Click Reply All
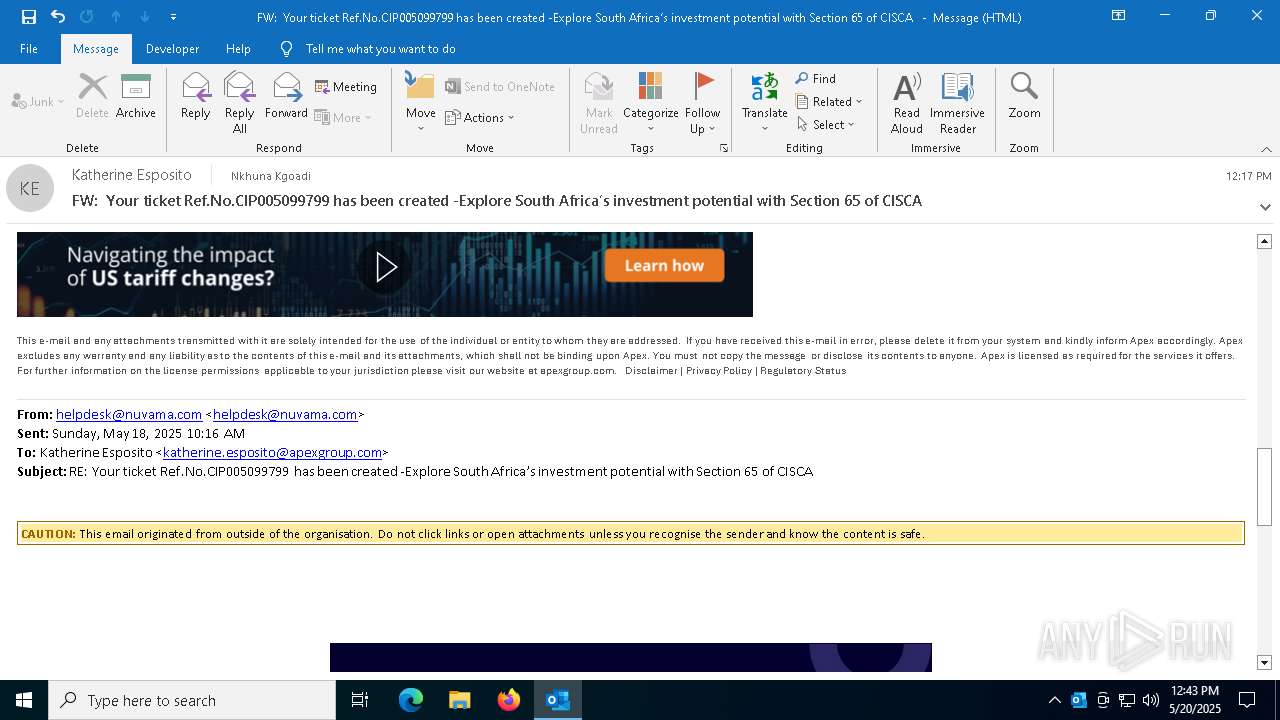Screen dimensions: 1280x720 point(240,103)
